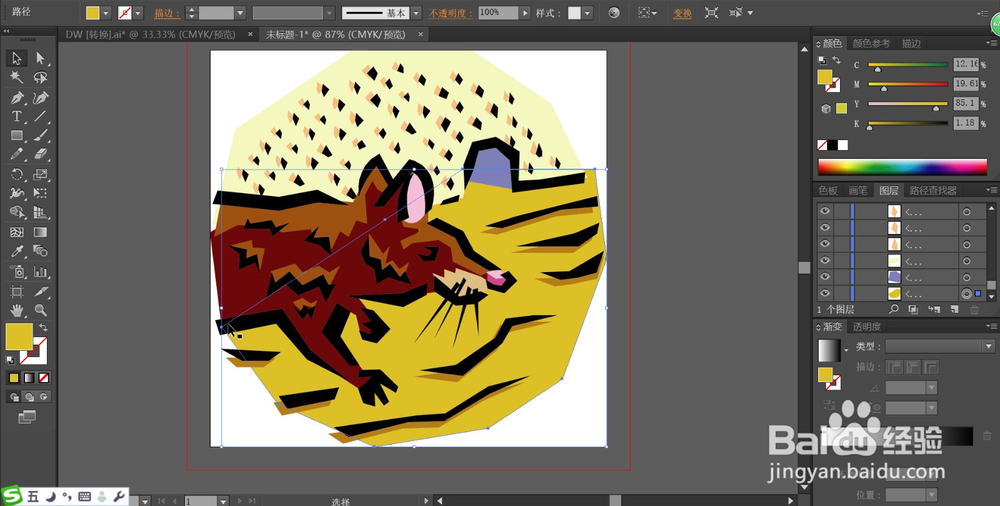The width and height of the screenshot is (1000, 506).
Task: Select the Direct Selection white arrow tool
Action: [41, 59]
